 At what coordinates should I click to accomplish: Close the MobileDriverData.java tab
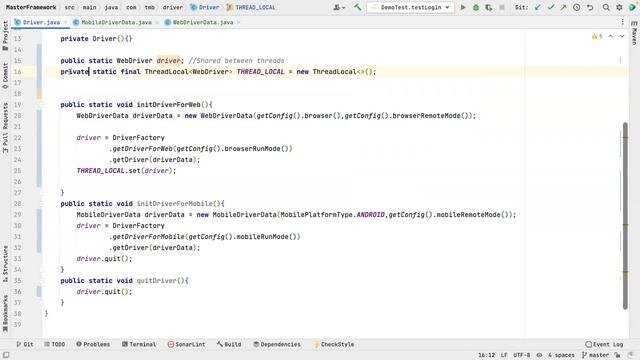[157, 22]
